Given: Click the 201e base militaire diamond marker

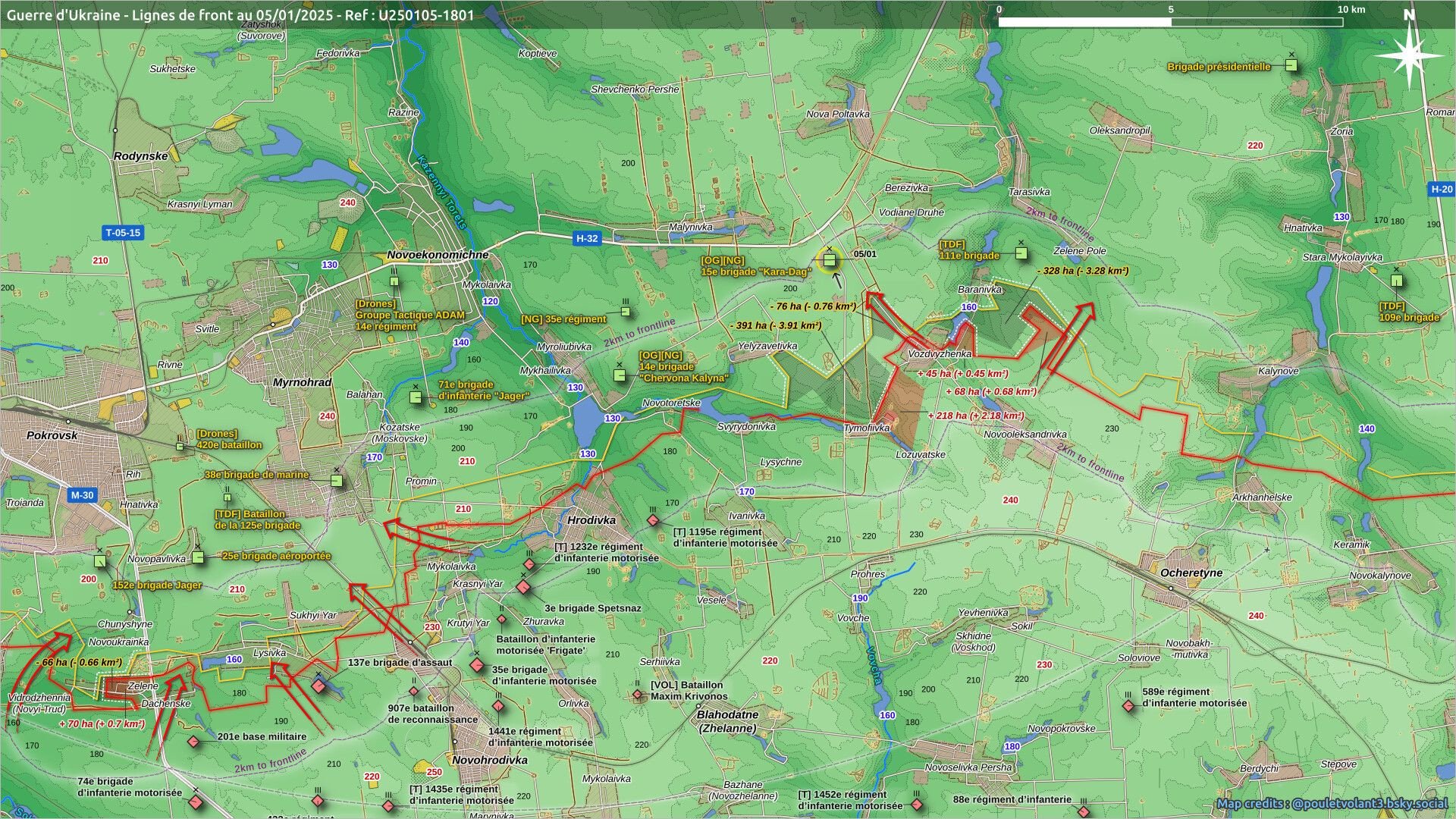Looking at the screenshot, I should click(x=193, y=742).
